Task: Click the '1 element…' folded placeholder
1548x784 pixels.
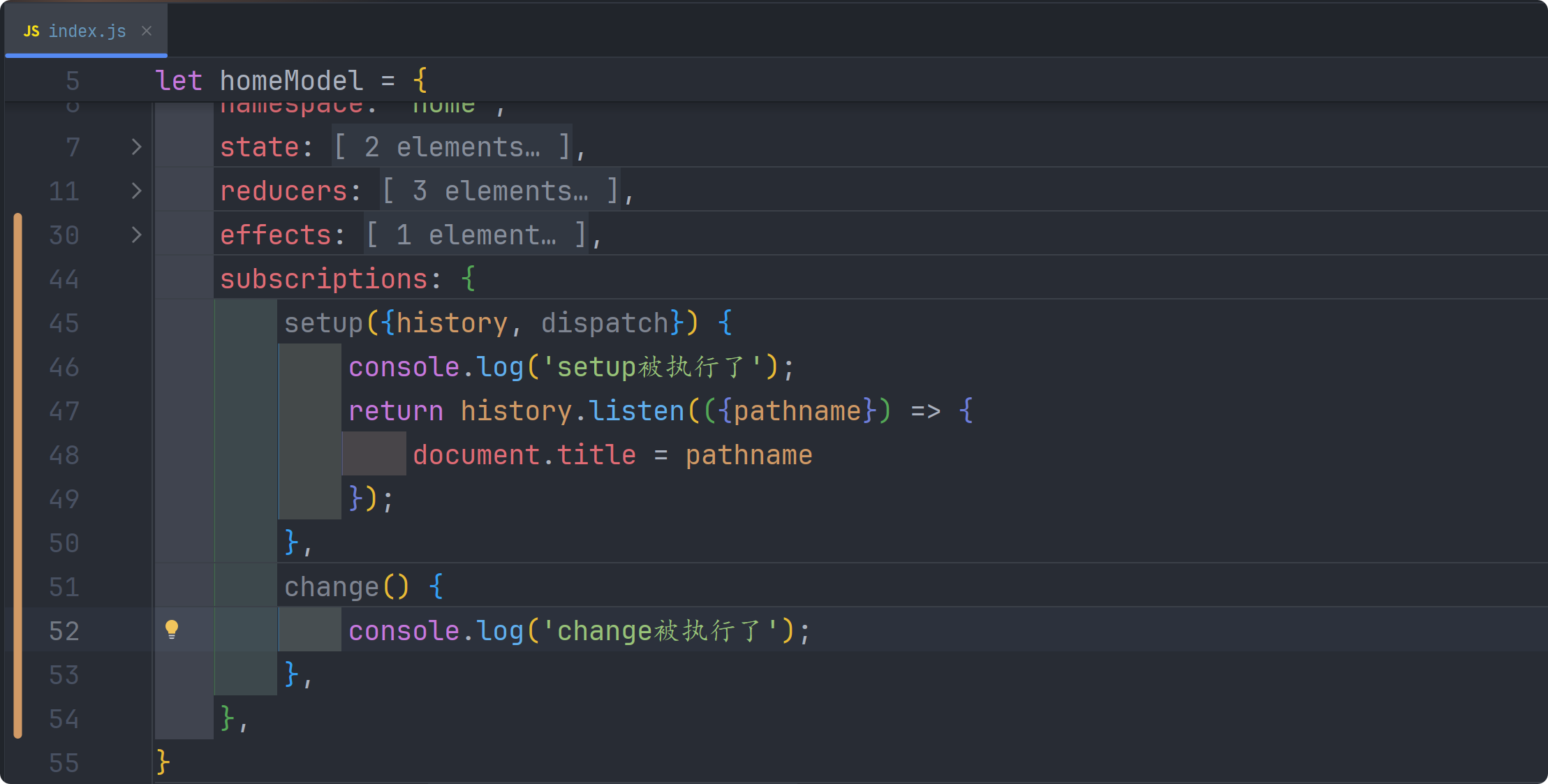Action: click(x=476, y=235)
